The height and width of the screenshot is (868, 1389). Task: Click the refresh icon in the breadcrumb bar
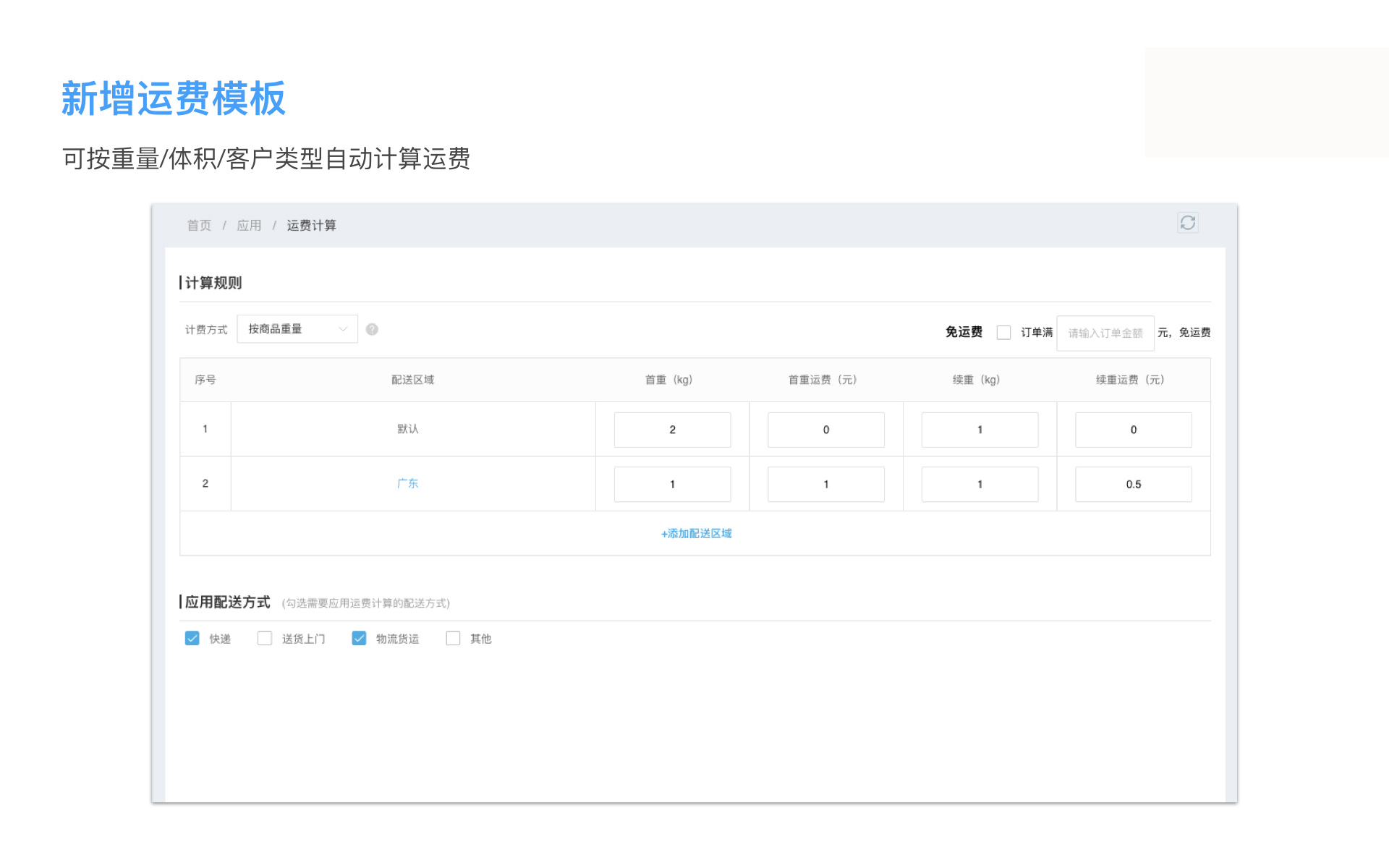[1187, 223]
